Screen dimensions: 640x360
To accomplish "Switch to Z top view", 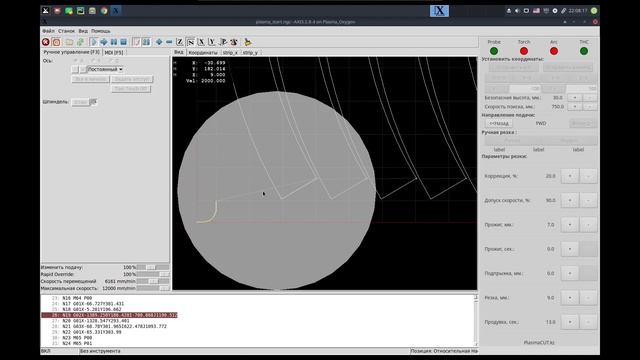I will tap(180, 42).
